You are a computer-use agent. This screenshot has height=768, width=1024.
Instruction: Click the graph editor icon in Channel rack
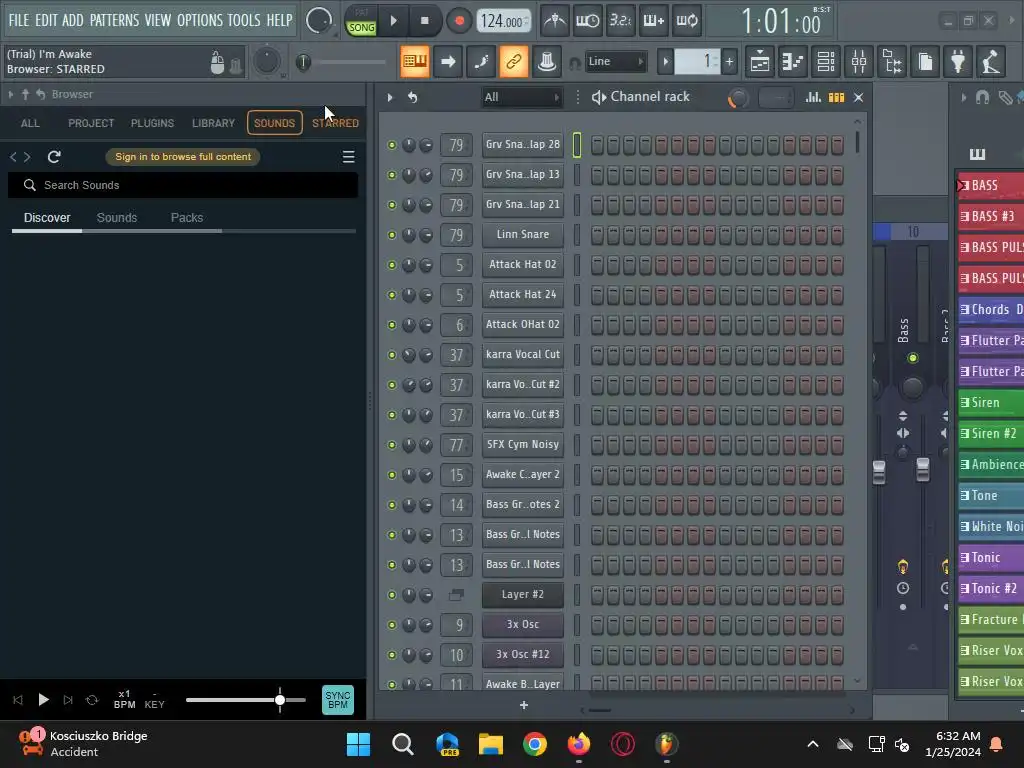[x=813, y=97]
